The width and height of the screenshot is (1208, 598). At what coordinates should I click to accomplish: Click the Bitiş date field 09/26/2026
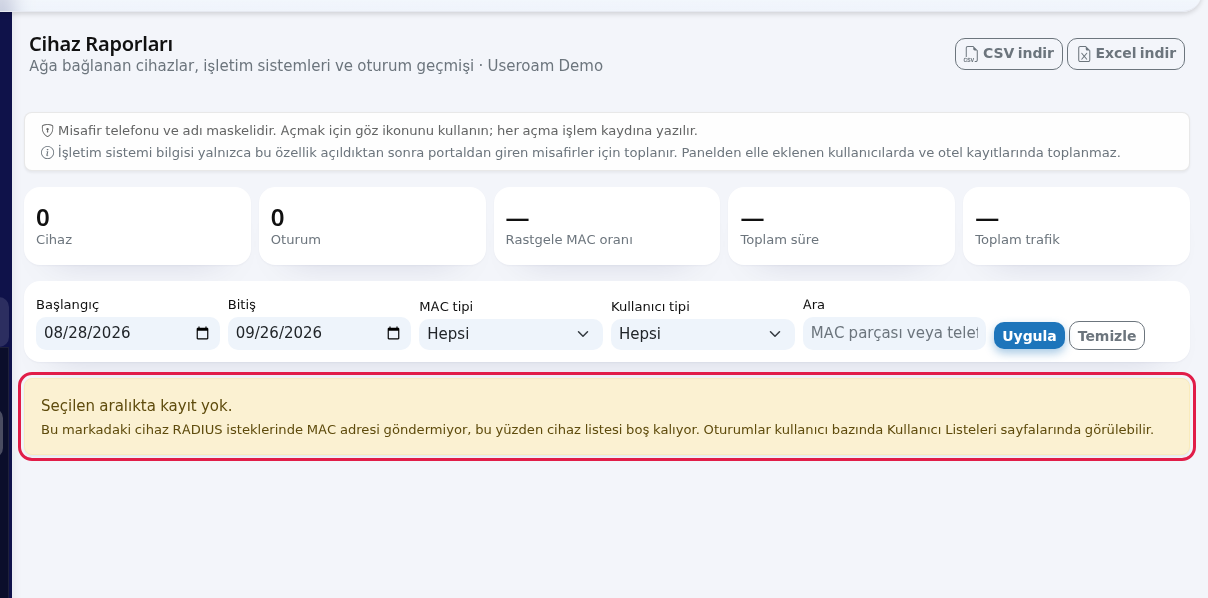[x=319, y=334]
